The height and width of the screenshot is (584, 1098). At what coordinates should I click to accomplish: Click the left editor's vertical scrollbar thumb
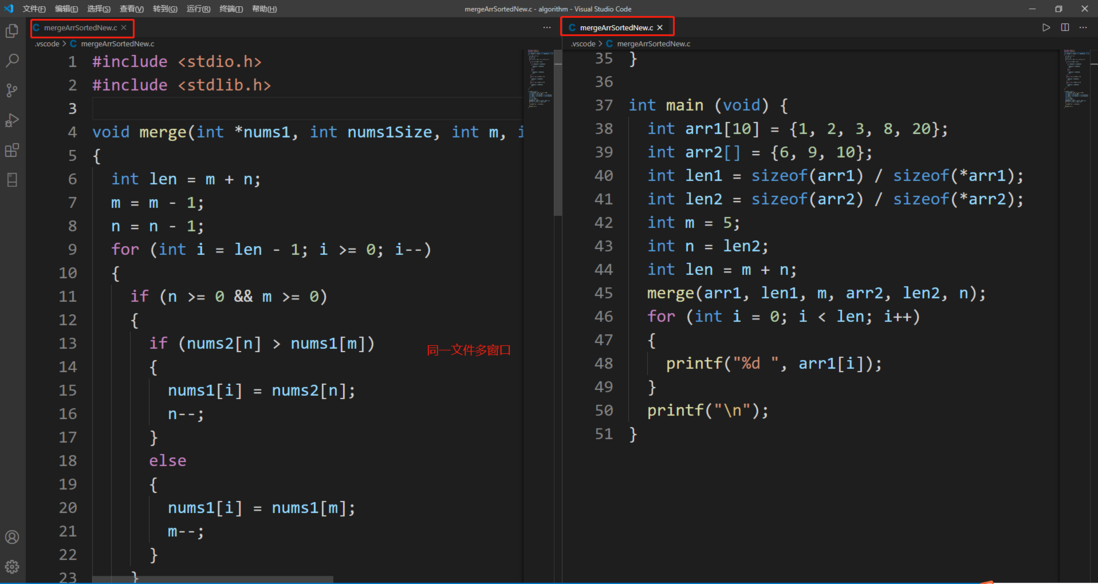[558, 133]
